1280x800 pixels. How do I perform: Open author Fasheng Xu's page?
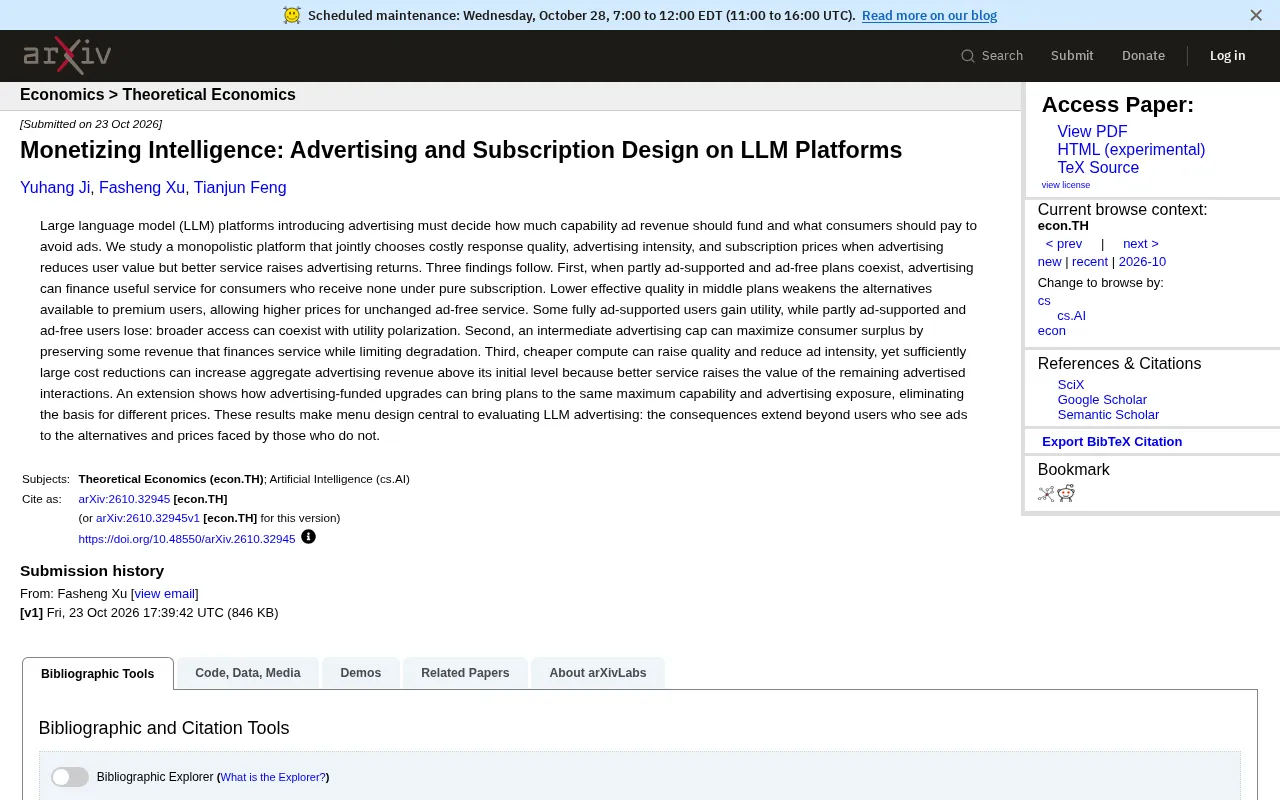tap(142, 188)
